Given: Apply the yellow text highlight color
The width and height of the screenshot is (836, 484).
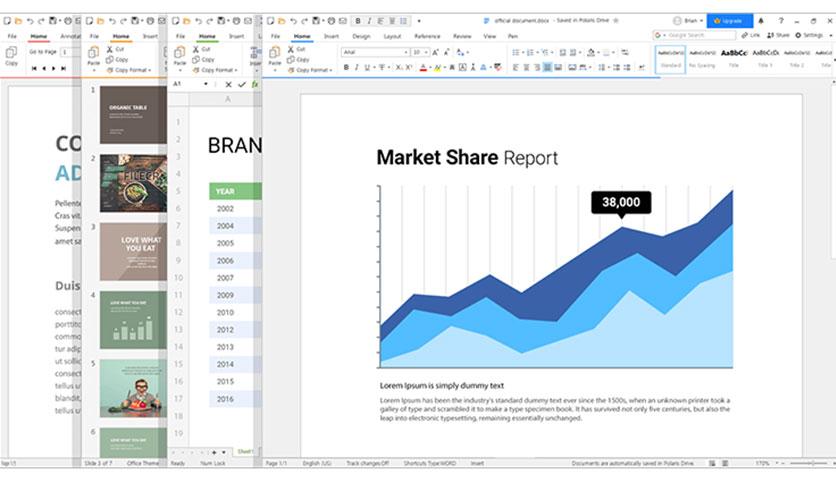Looking at the screenshot, I should click(437, 67).
